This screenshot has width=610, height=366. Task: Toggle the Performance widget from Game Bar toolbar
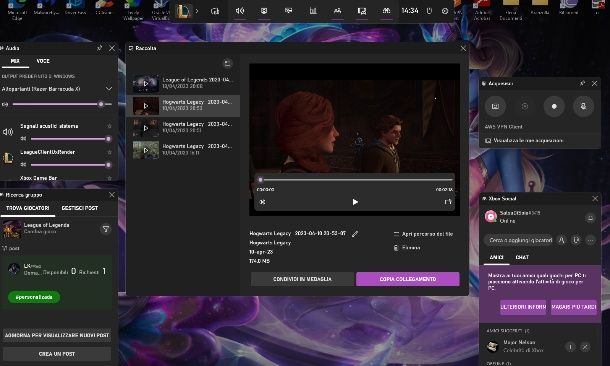(x=313, y=11)
